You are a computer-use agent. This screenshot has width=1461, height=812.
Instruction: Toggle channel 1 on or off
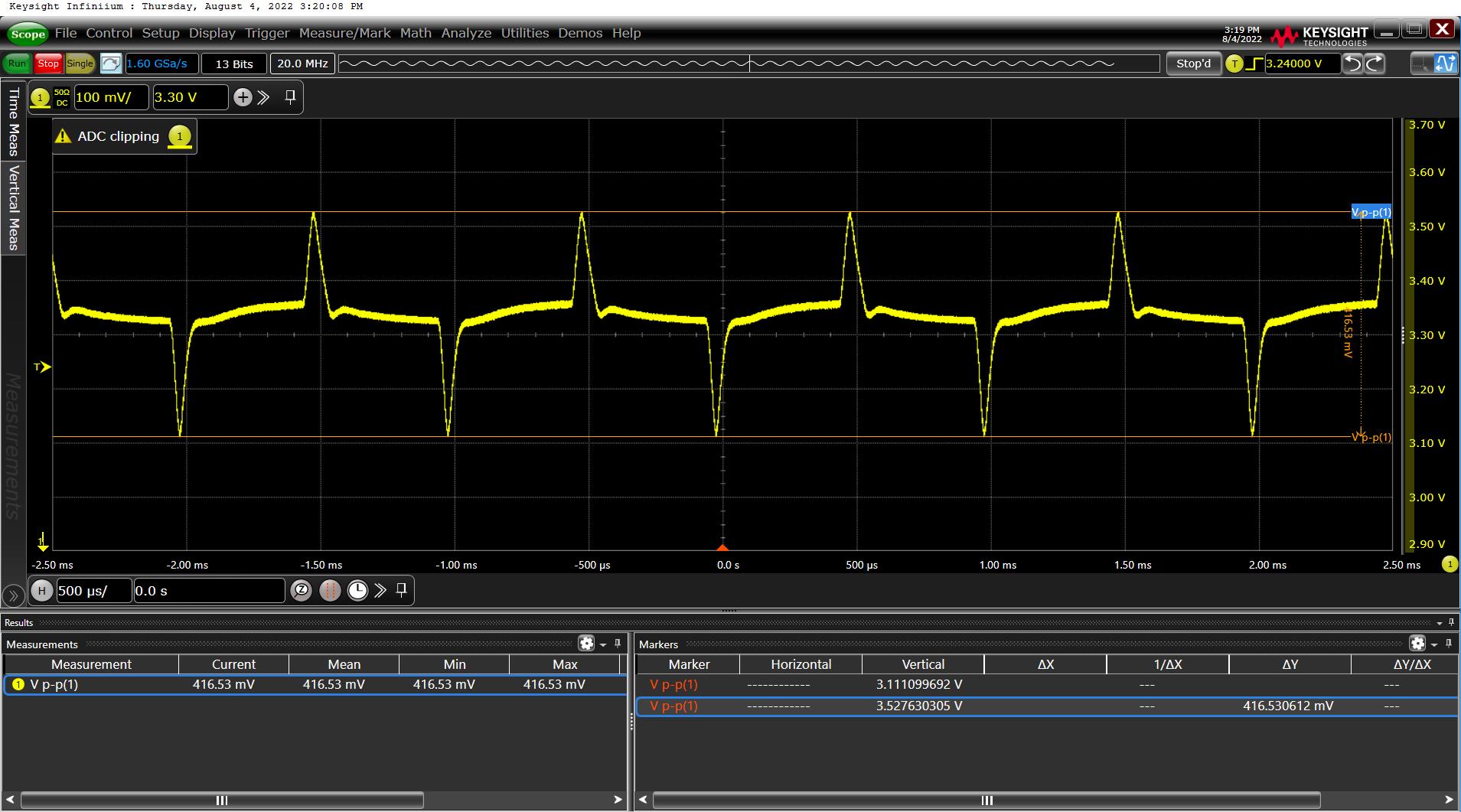coord(40,97)
